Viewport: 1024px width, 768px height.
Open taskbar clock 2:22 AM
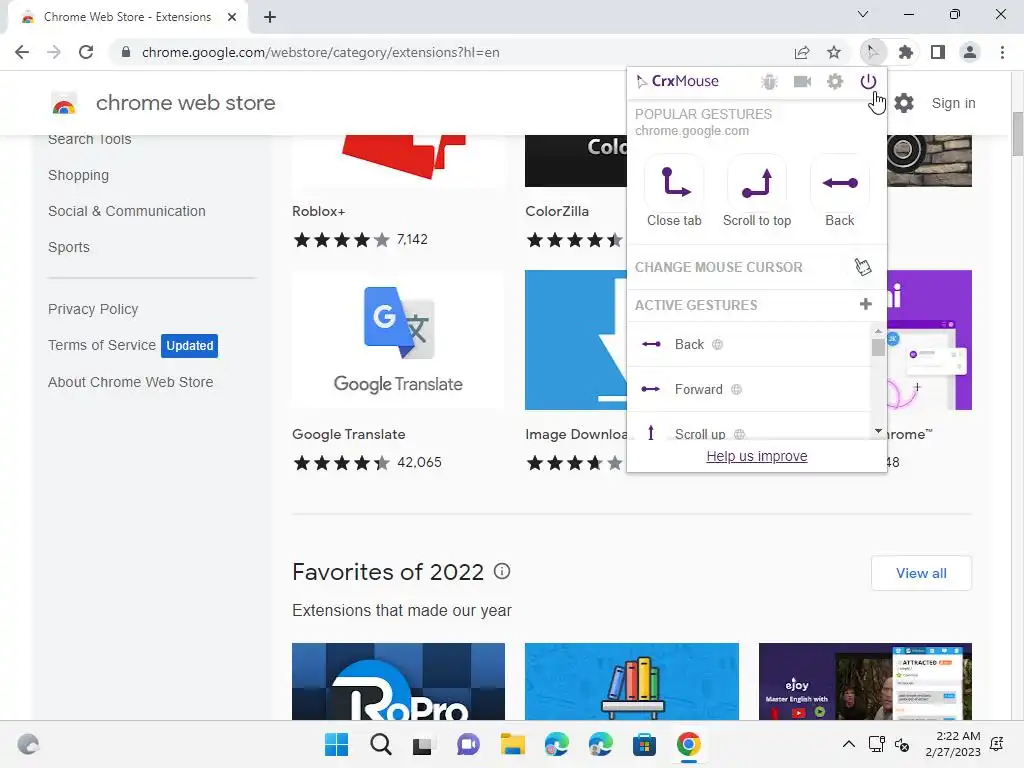click(953, 744)
